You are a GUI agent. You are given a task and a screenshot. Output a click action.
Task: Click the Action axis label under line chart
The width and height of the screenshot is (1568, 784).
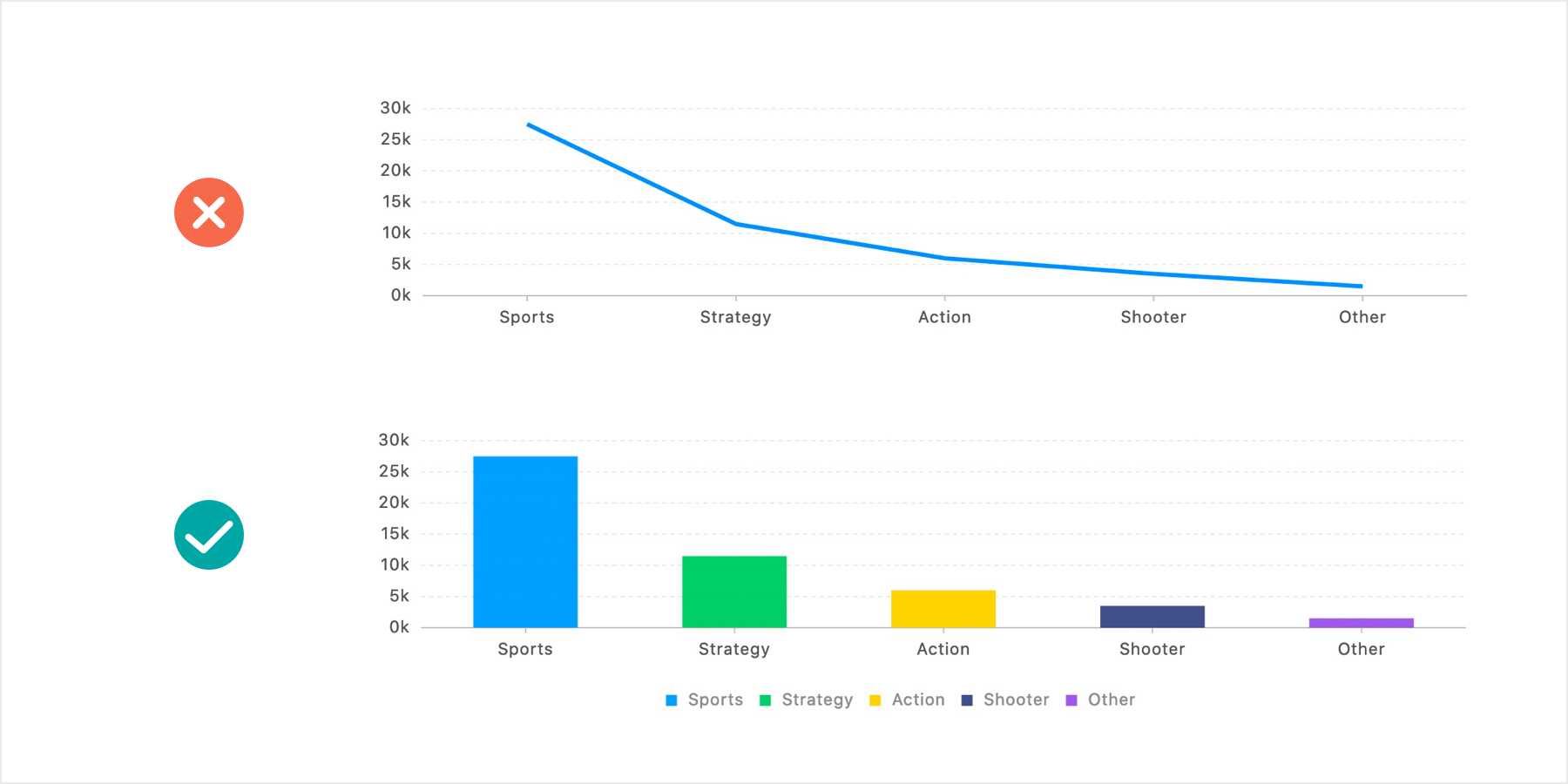pyautogui.click(x=944, y=317)
